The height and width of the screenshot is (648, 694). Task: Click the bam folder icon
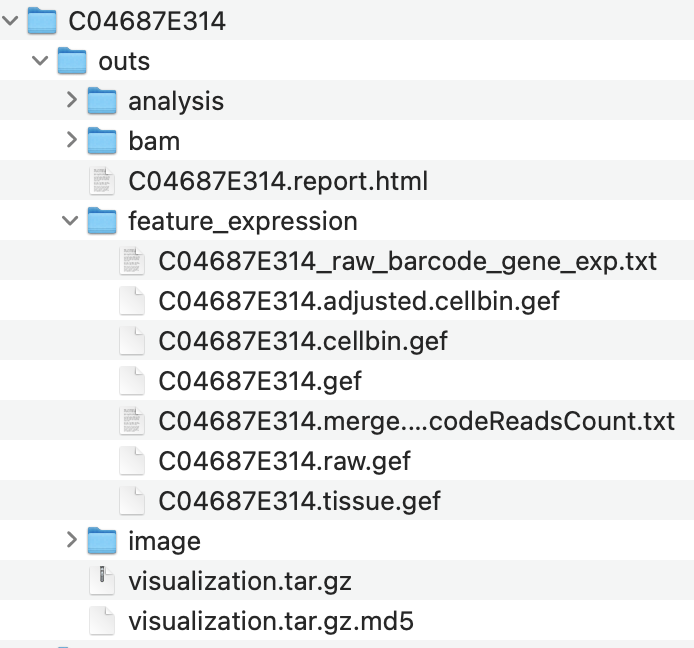(102, 141)
